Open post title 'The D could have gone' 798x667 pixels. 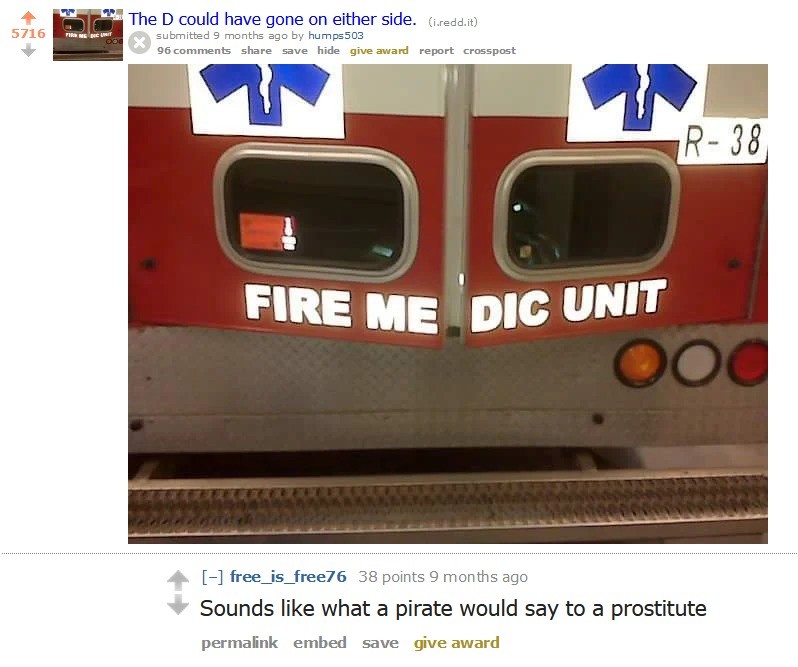(272, 19)
